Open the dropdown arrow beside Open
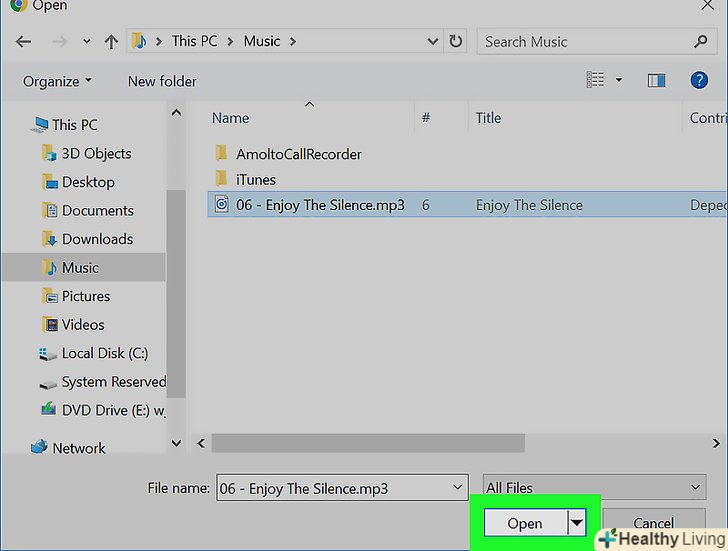Viewport: 728px width, 551px height. coord(577,523)
